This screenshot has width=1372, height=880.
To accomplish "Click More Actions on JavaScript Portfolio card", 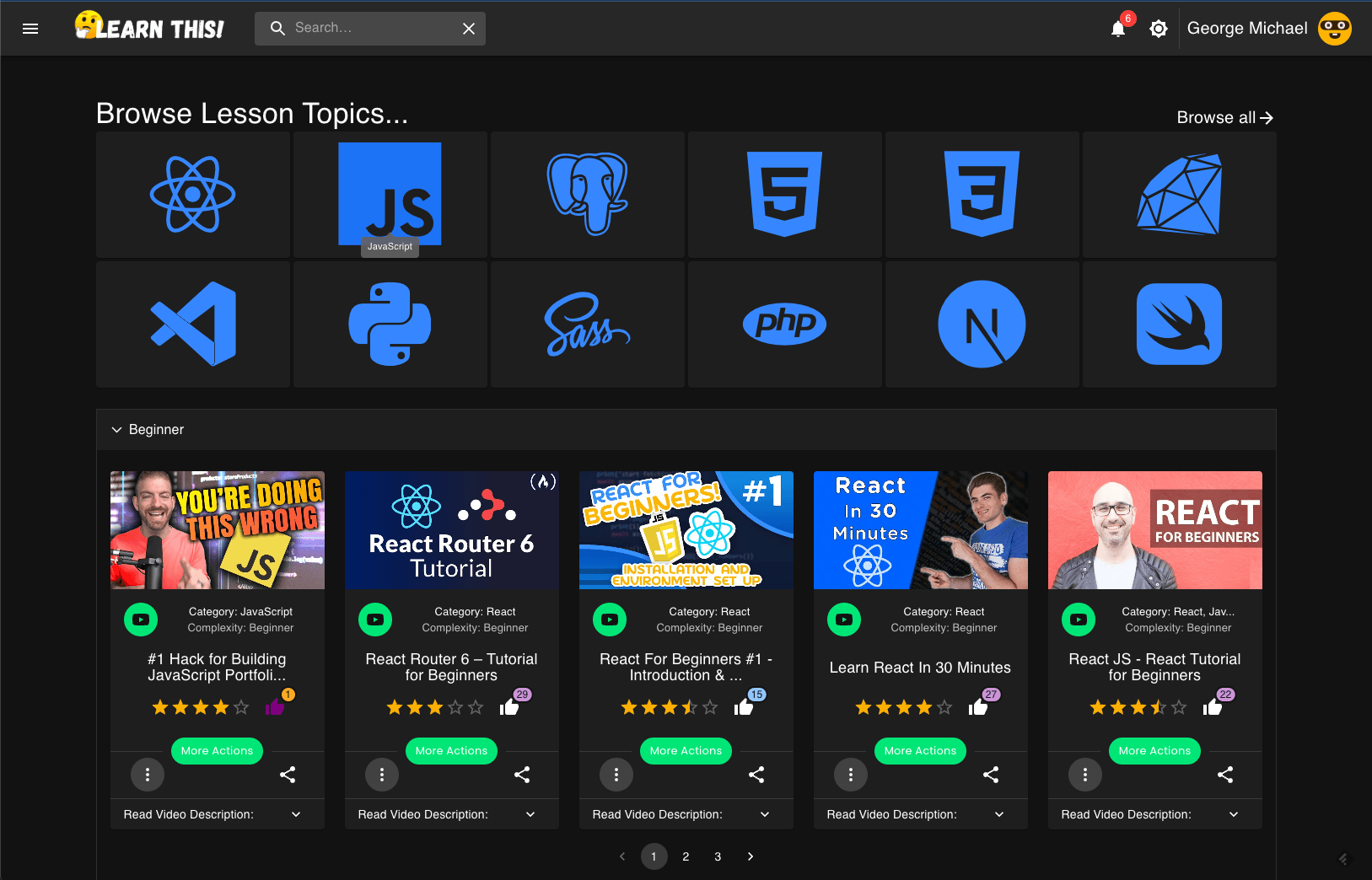I will pos(217,751).
